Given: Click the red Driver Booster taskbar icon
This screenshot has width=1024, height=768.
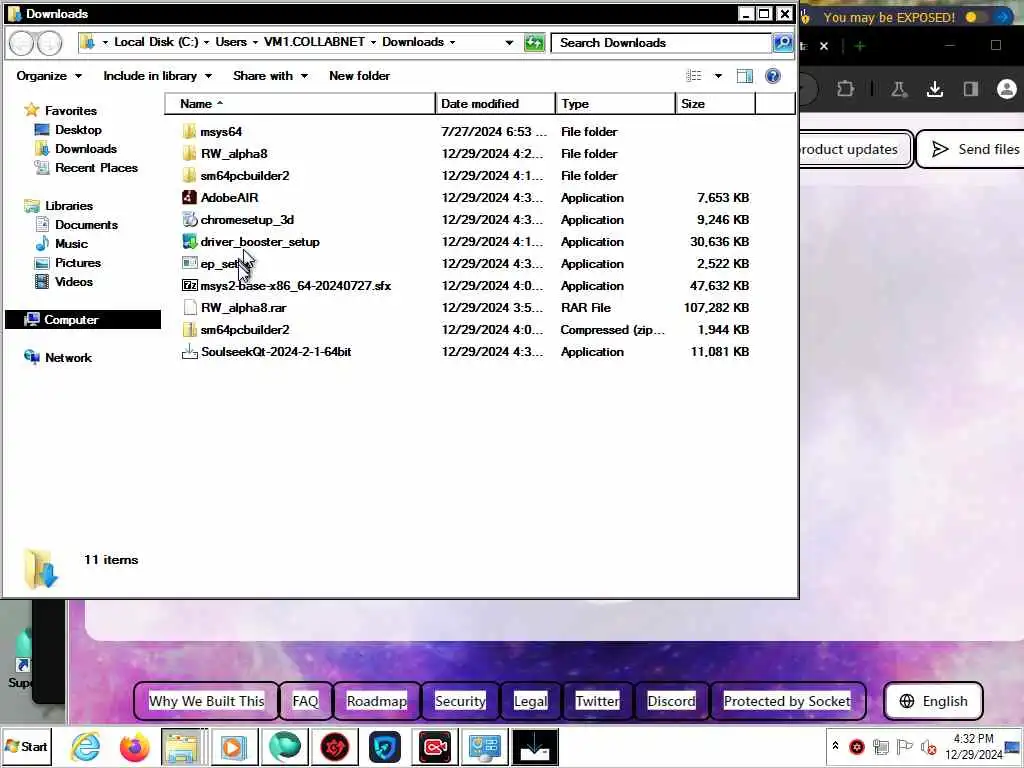Looking at the screenshot, I should point(334,746).
